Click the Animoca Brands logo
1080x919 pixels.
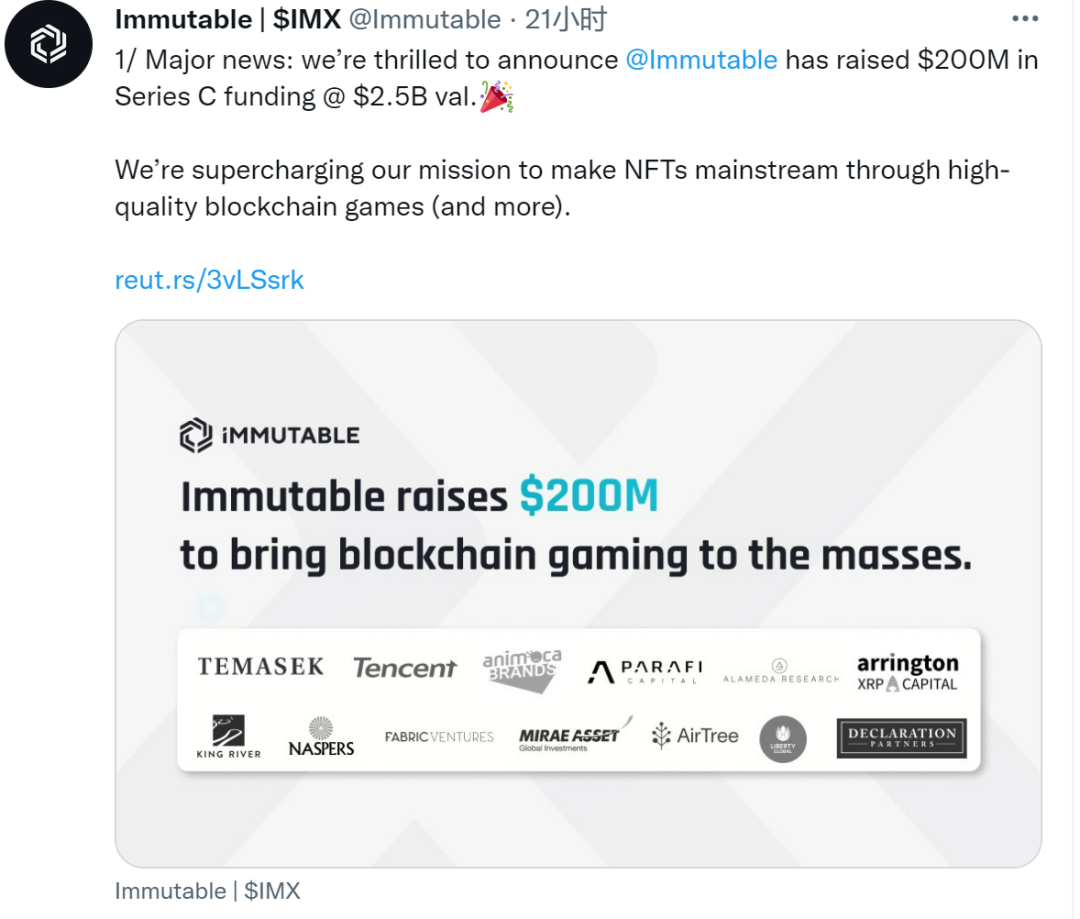click(x=521, y=668)
